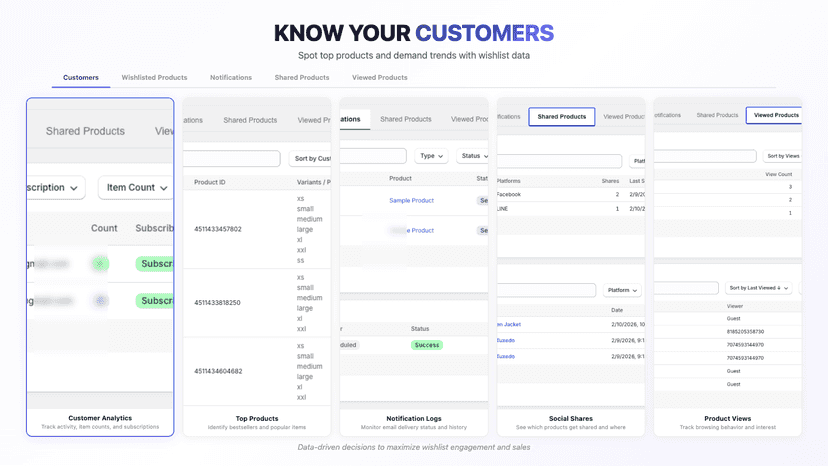Click highlighted Viewed Products tab in Product Views
This screenshot has width=828, height=466.
(x=774, y=115)
